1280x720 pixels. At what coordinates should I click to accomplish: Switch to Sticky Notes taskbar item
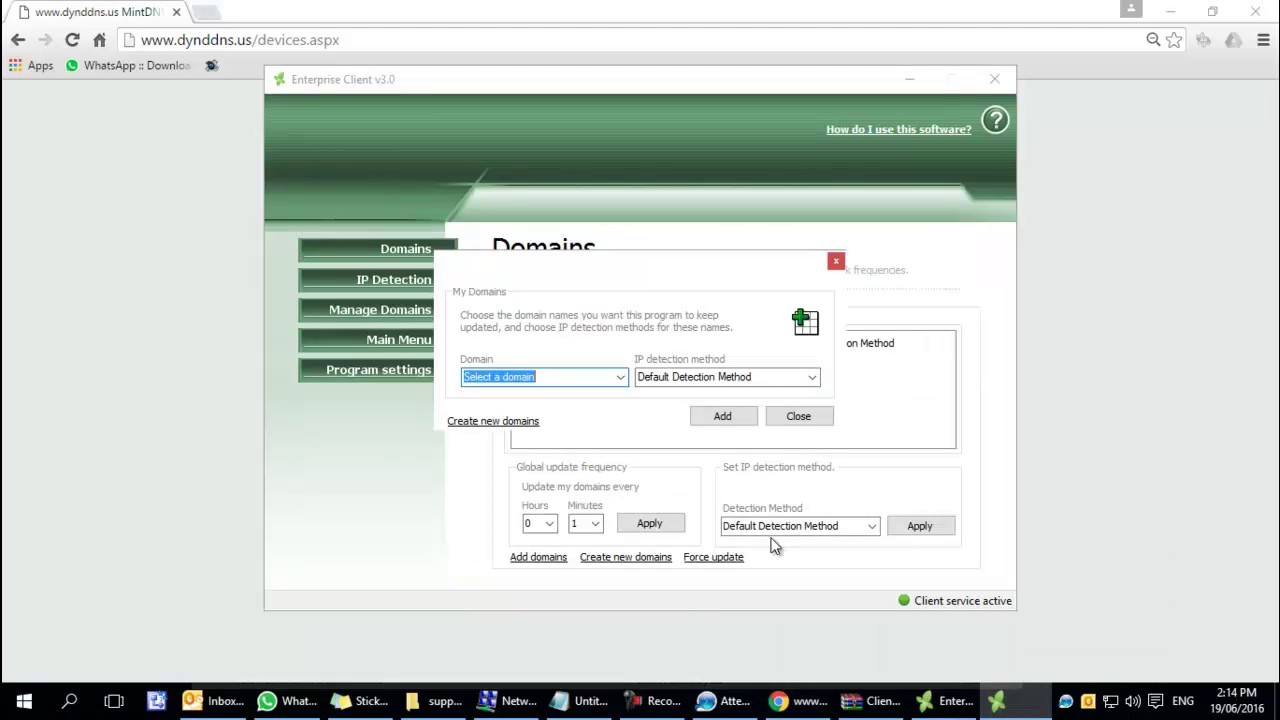pos(361,701)
